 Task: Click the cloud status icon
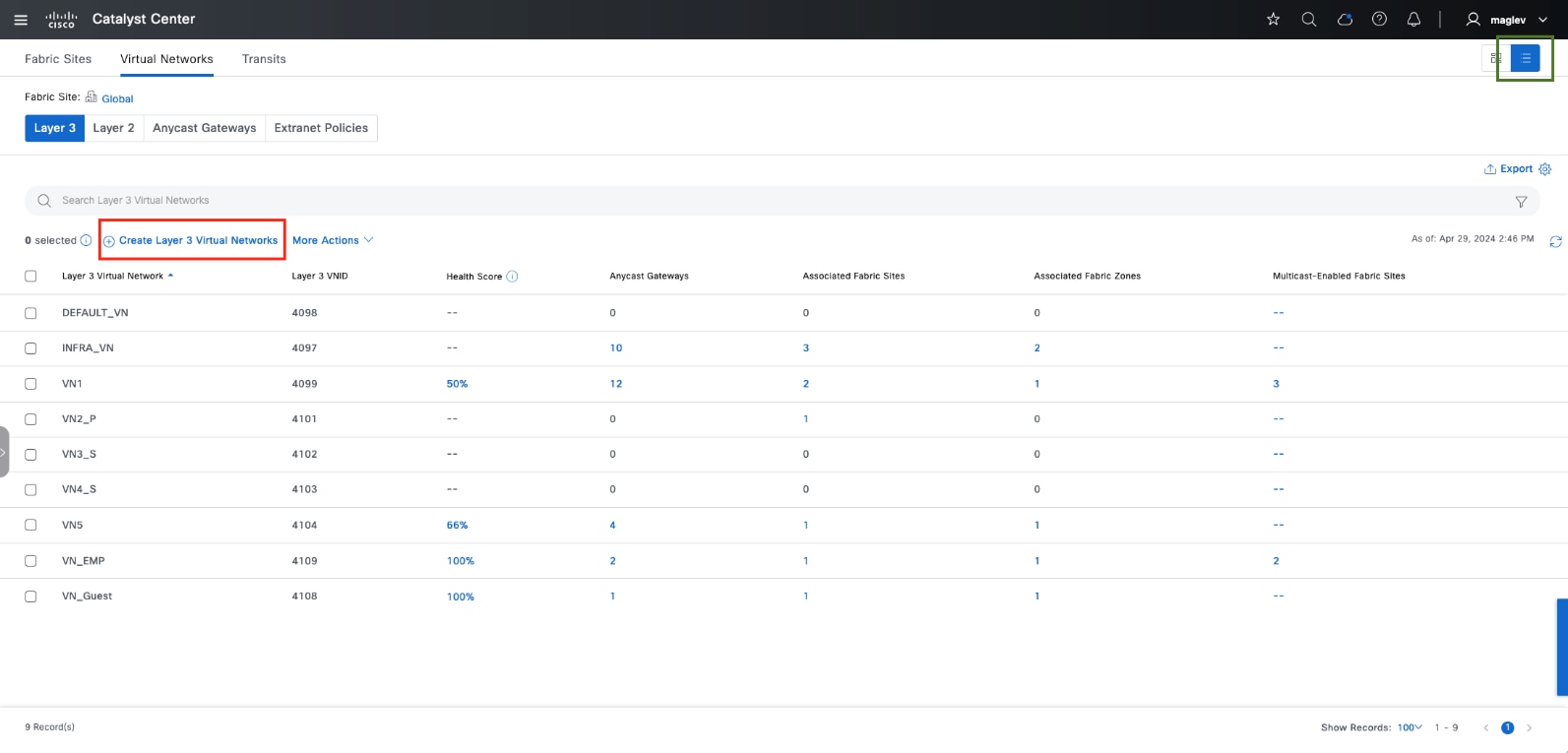click(1345, 20)
